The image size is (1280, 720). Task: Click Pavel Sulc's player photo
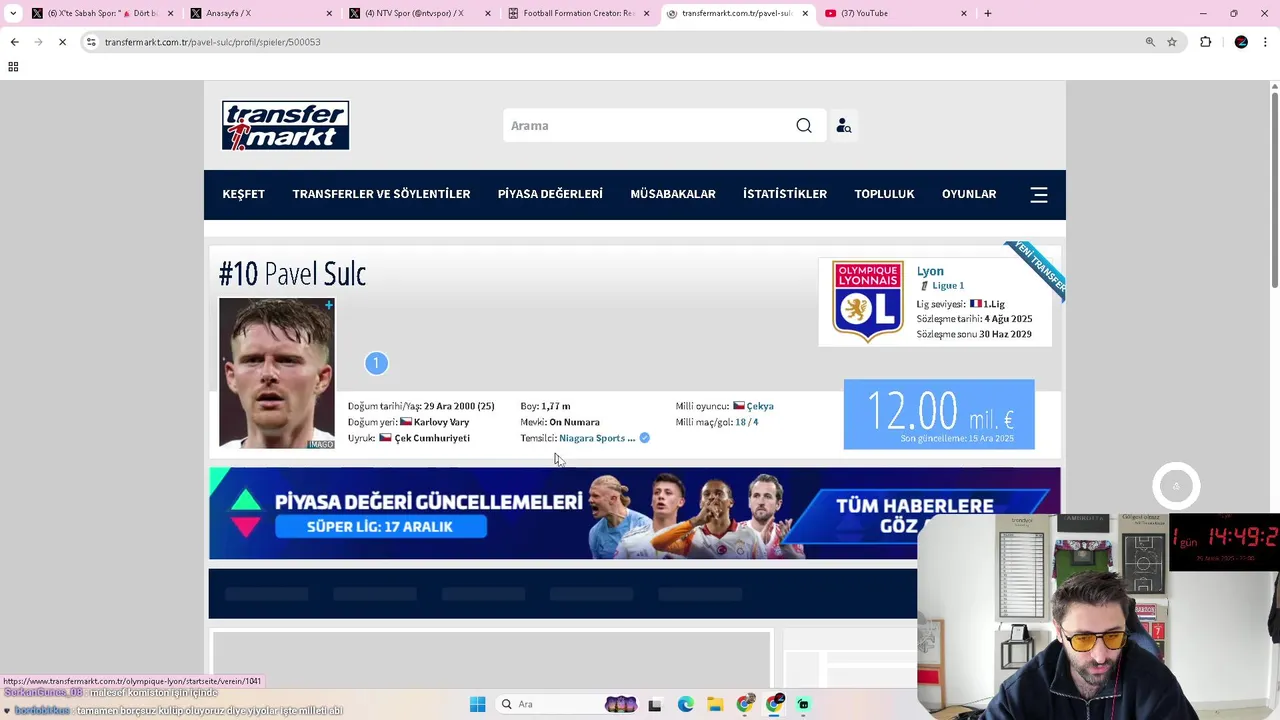277,373
